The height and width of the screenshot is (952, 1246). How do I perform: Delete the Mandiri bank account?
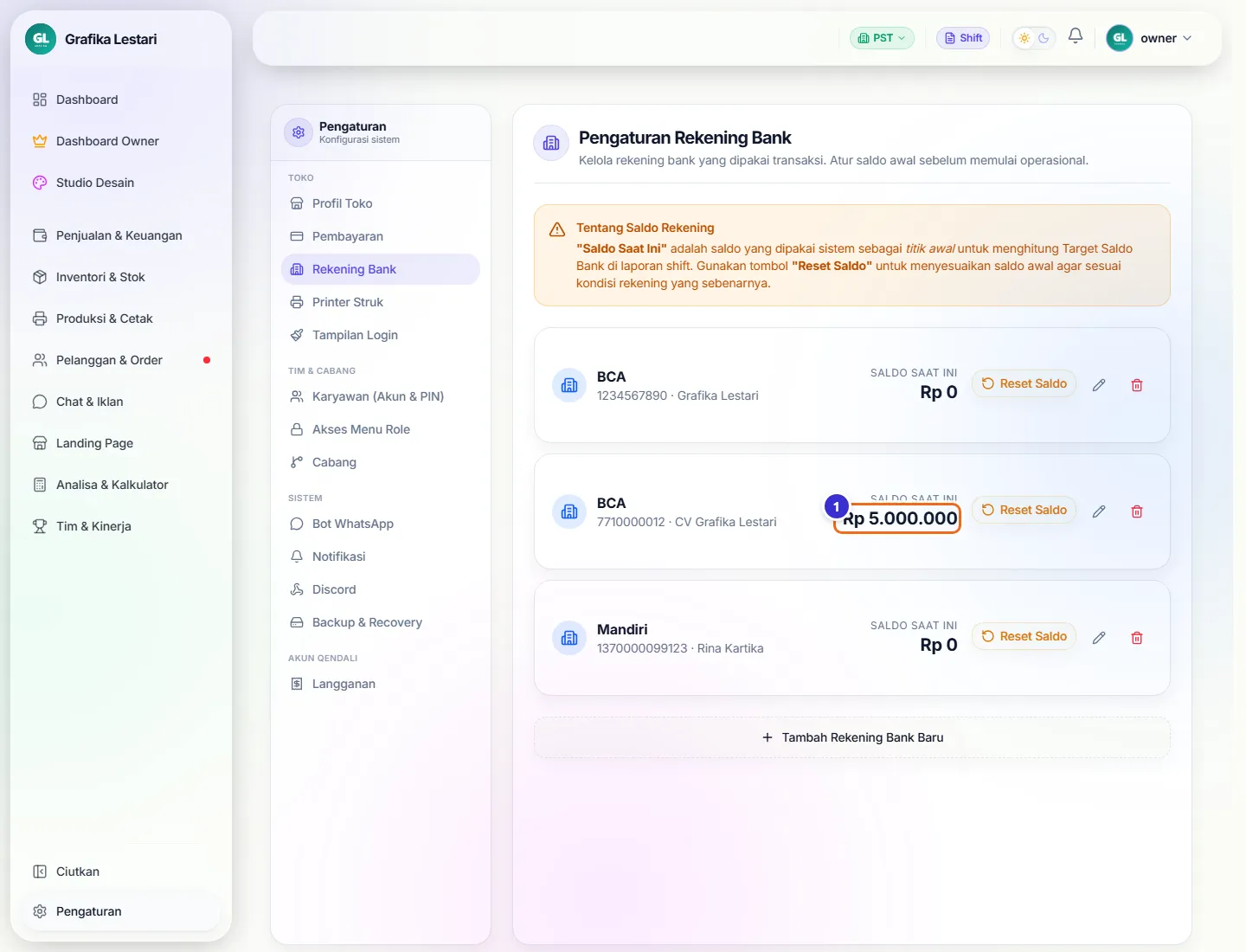pyautogui.click(x=1137, y=638)
